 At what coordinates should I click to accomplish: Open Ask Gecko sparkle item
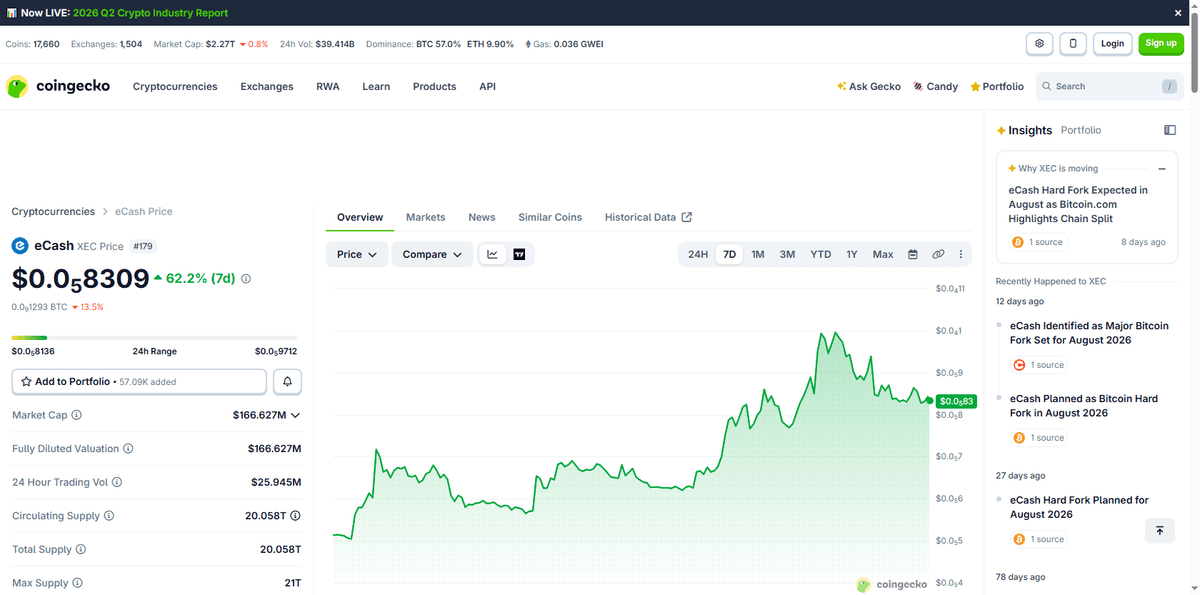tap(869, 87)
